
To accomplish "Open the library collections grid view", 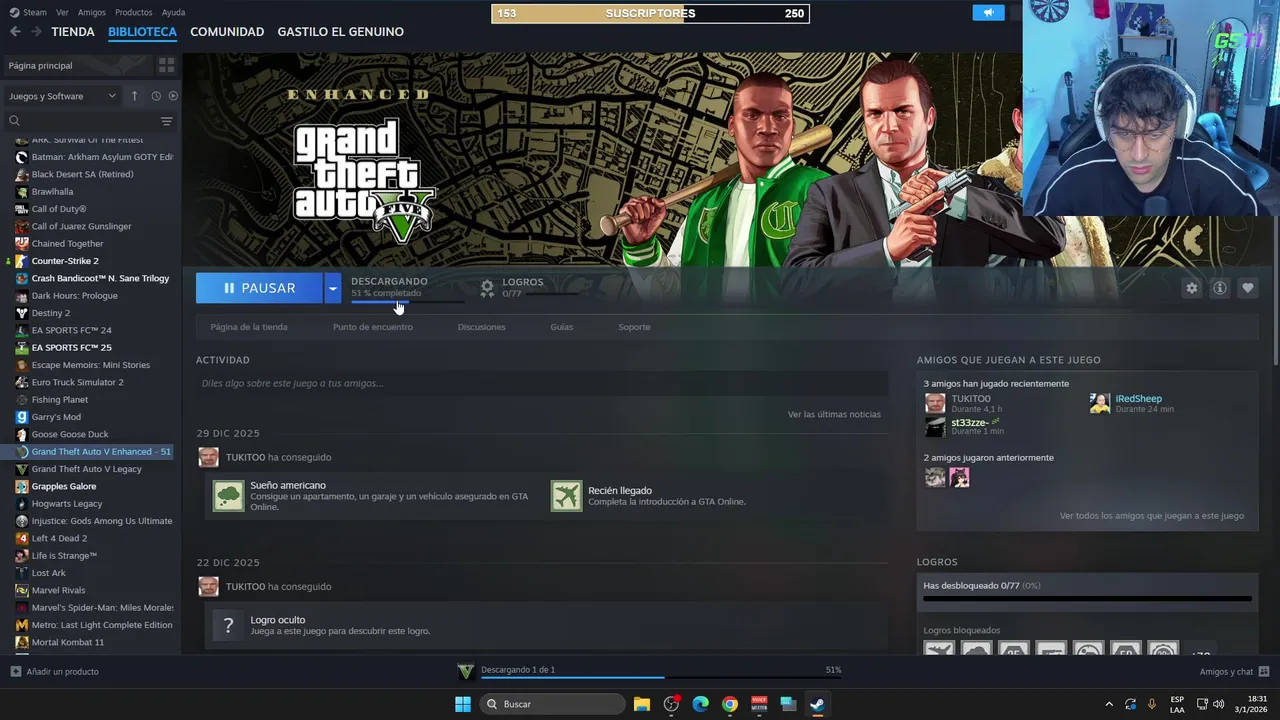I will pyautogui.click(x=166, y=65).
